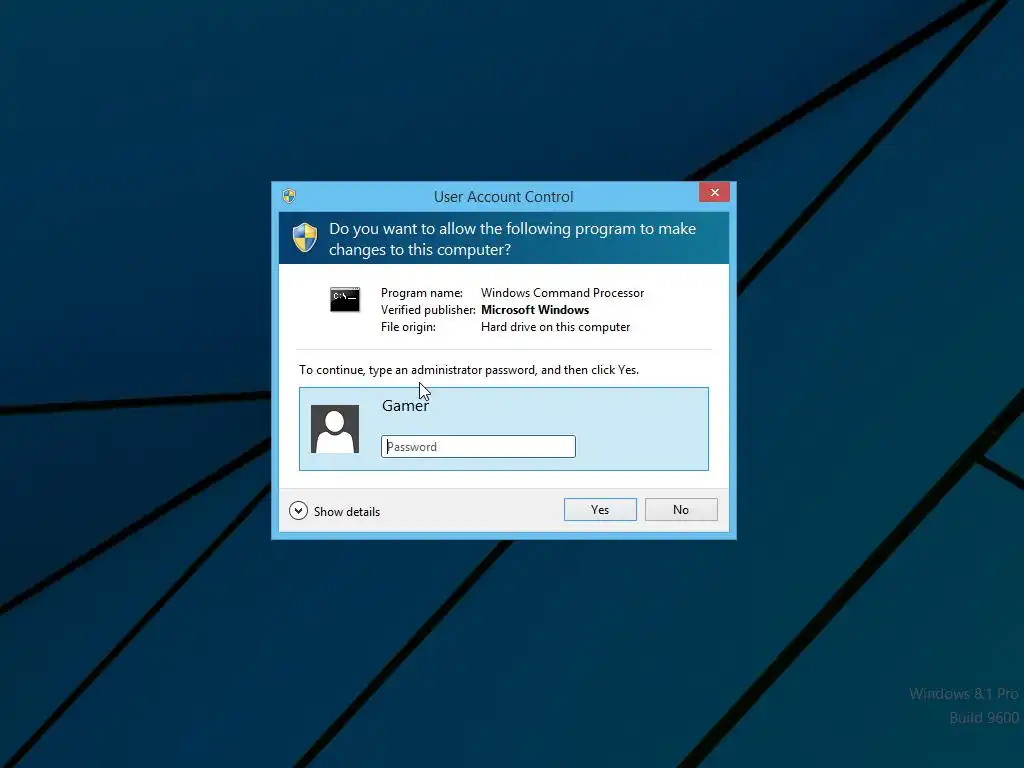Expand Show details chevron
Viewport: 1024px width, 768px height.
click(298, 511)
